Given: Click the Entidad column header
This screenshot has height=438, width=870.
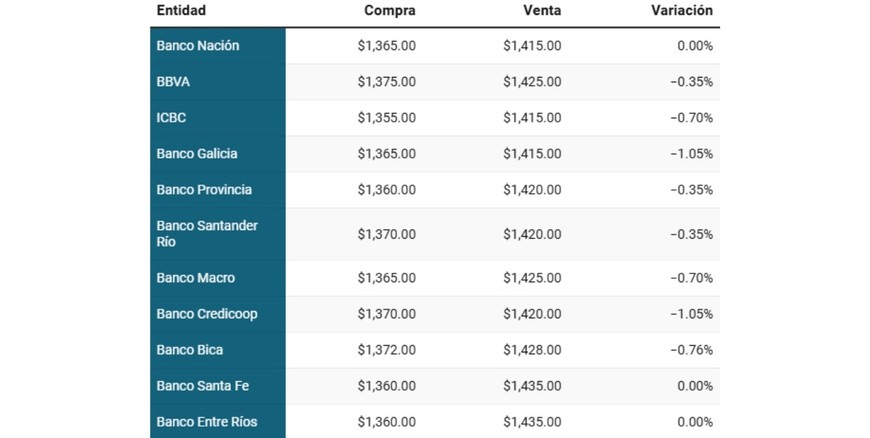Looking at the screenshot, I should (181, 11).
